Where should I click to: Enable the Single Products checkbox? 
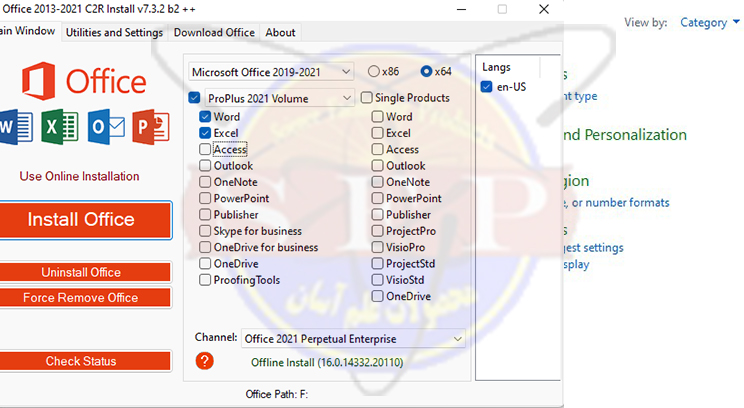[366, 98]
